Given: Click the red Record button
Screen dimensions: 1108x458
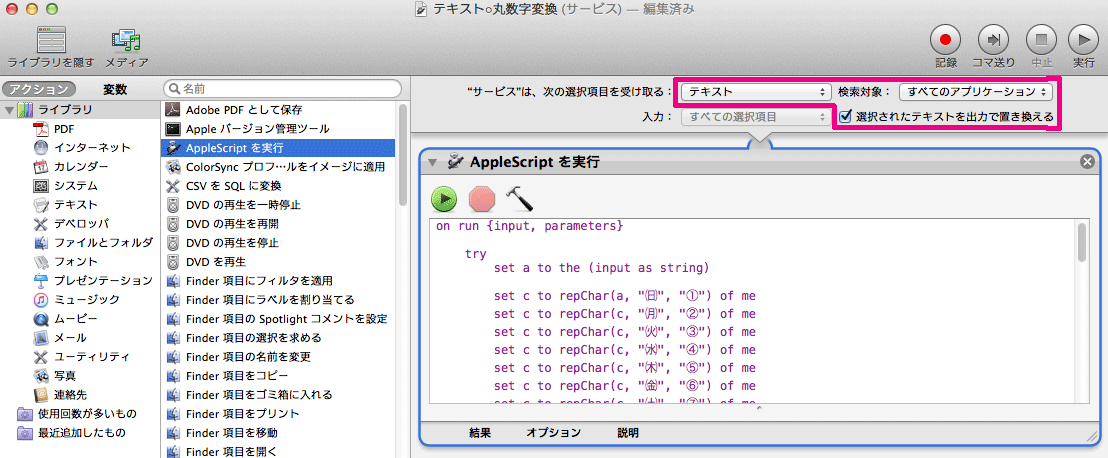Looking at the screenshot, I should click(x=946, y=39).
